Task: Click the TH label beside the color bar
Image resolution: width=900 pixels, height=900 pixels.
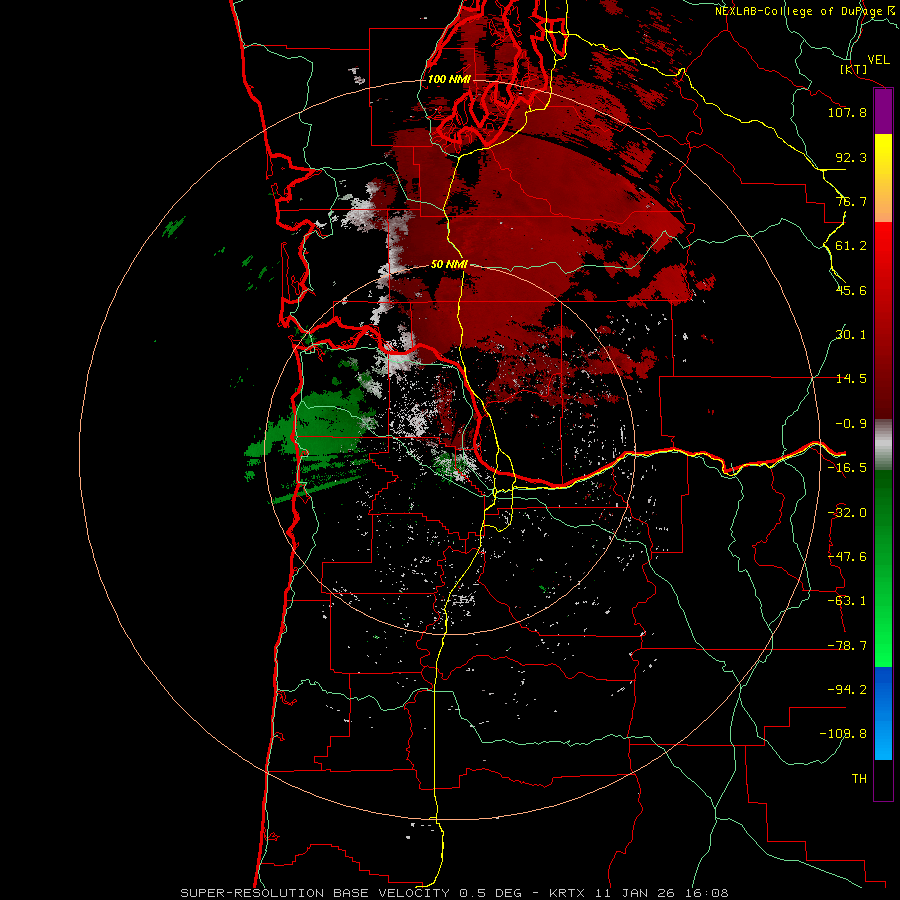Action: [x=859, y=778]
